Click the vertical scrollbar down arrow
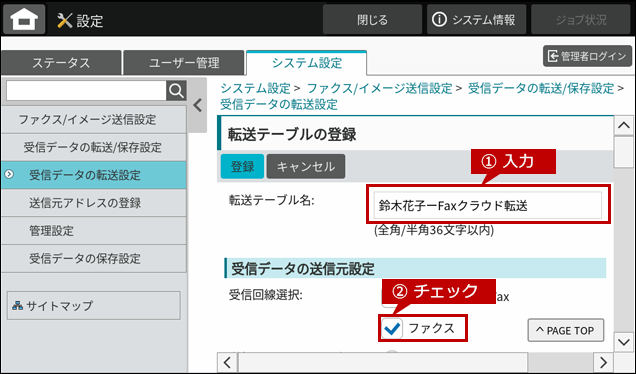 coord(623,342)
